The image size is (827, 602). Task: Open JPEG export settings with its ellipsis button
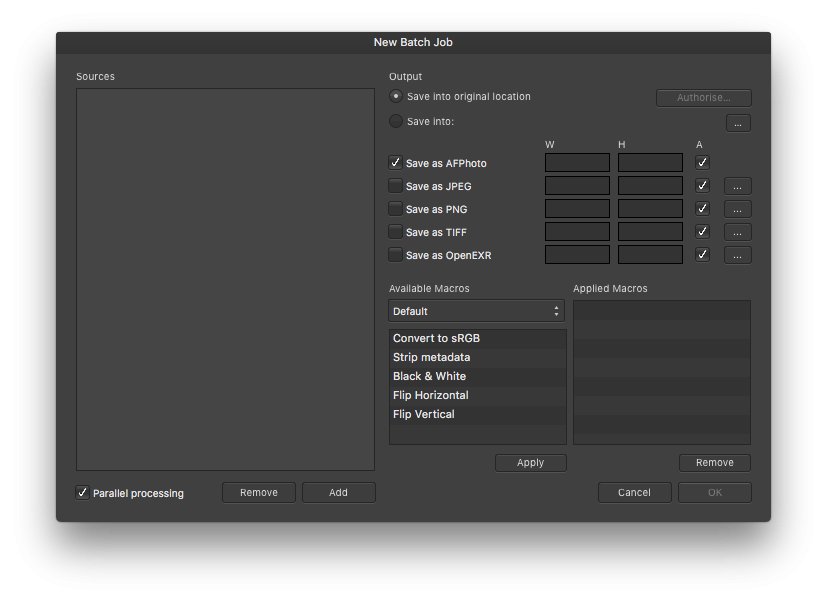coord(737,185)
